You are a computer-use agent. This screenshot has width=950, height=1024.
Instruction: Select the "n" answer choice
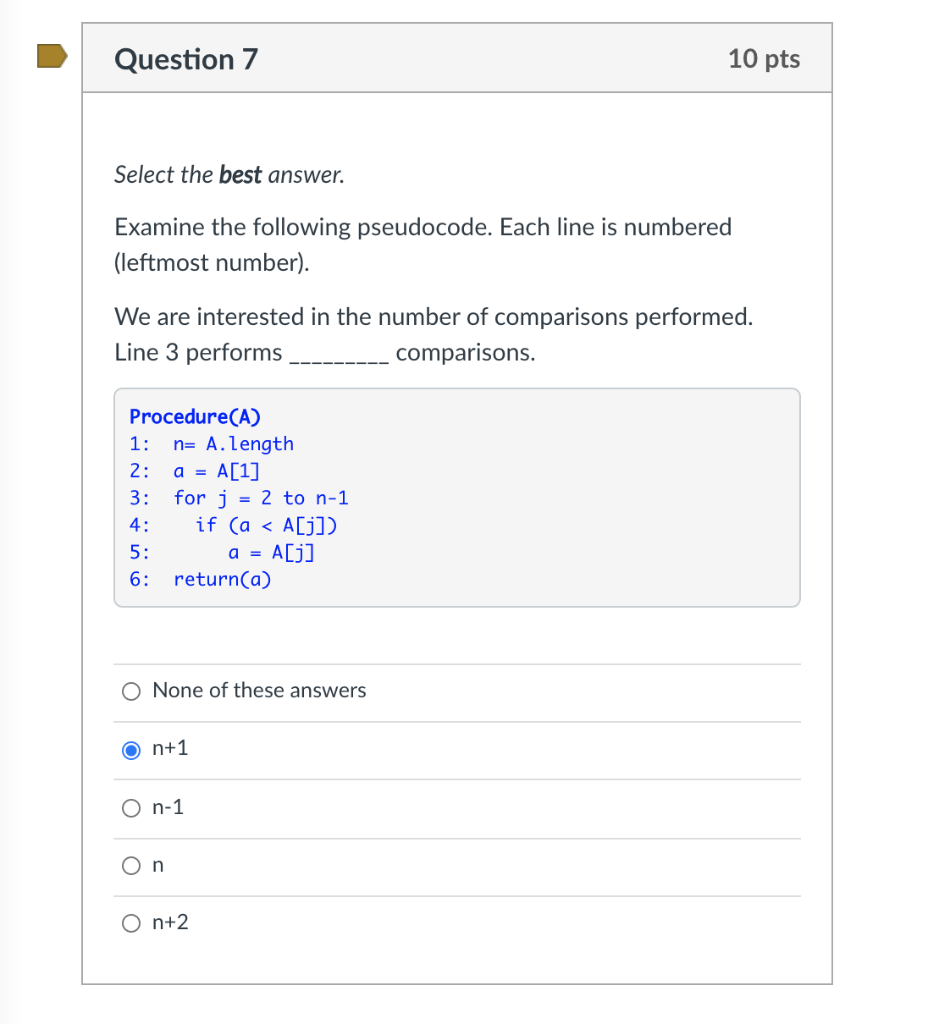tap(130, 865)
